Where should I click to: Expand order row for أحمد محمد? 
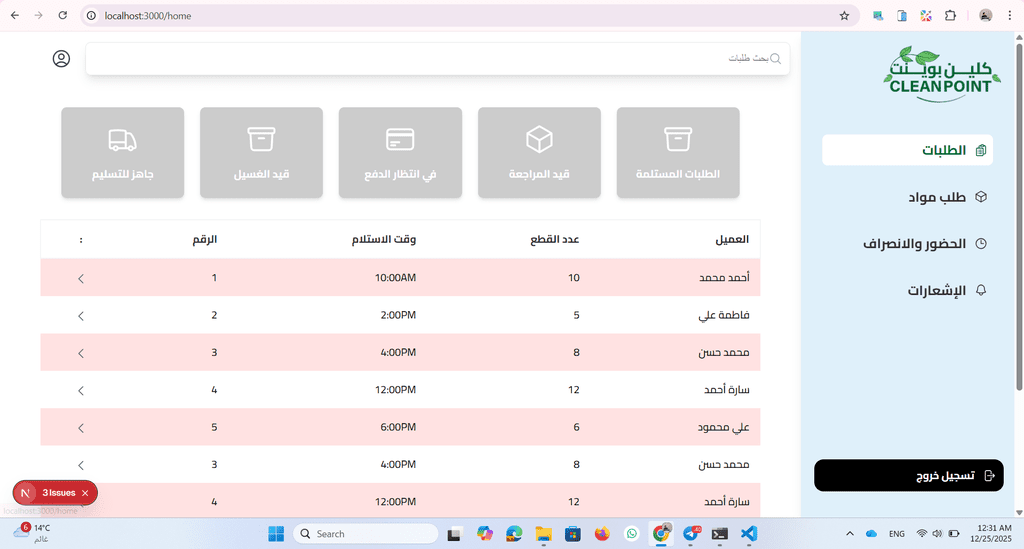(81, 278)
